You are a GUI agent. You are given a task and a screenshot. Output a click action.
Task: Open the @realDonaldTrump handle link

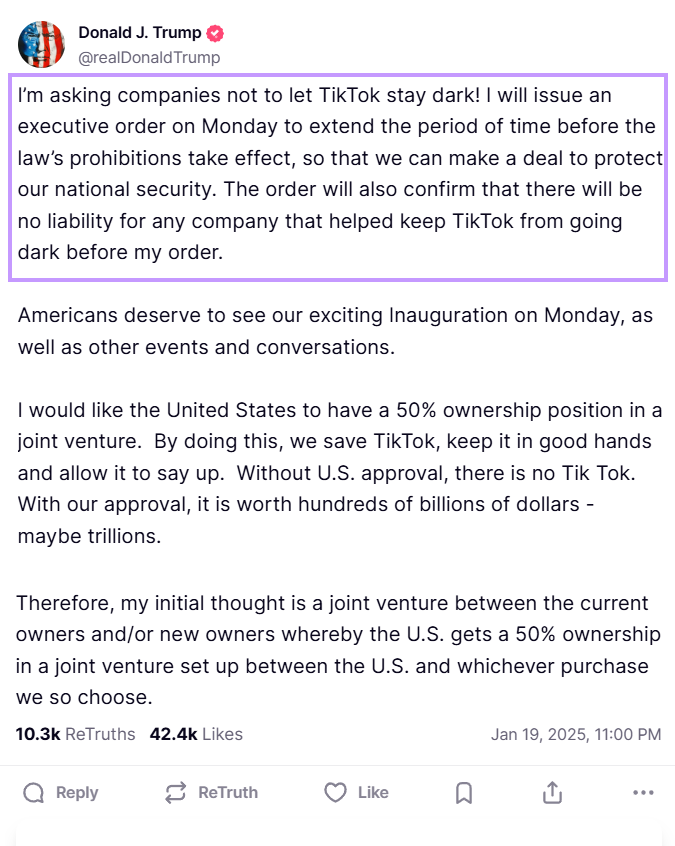coord(149,58)
